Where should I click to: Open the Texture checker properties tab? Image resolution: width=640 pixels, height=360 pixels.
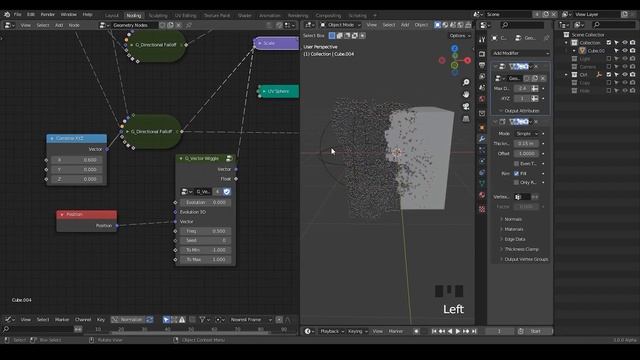click(482, 209)
